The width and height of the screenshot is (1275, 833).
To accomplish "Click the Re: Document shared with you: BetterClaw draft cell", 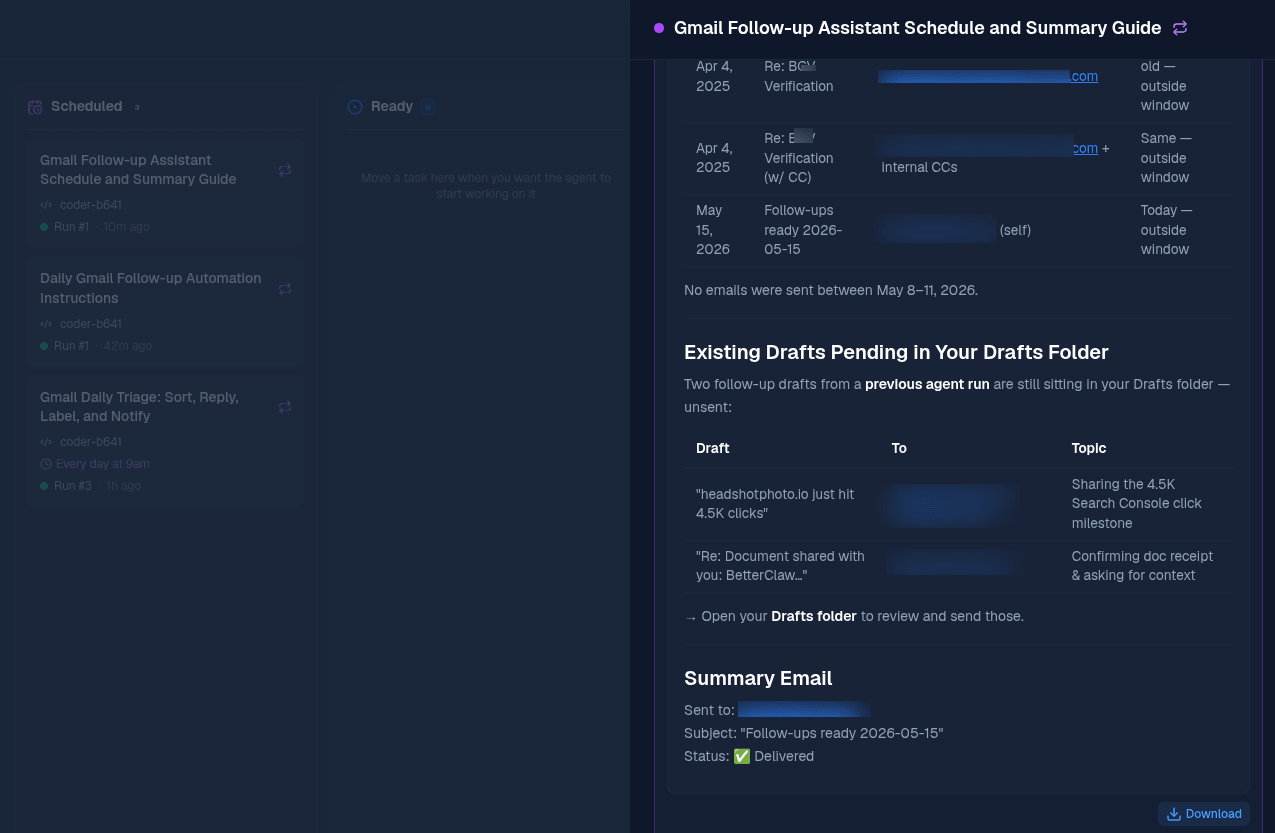I will pyautogui.click(x=781, y=566).
